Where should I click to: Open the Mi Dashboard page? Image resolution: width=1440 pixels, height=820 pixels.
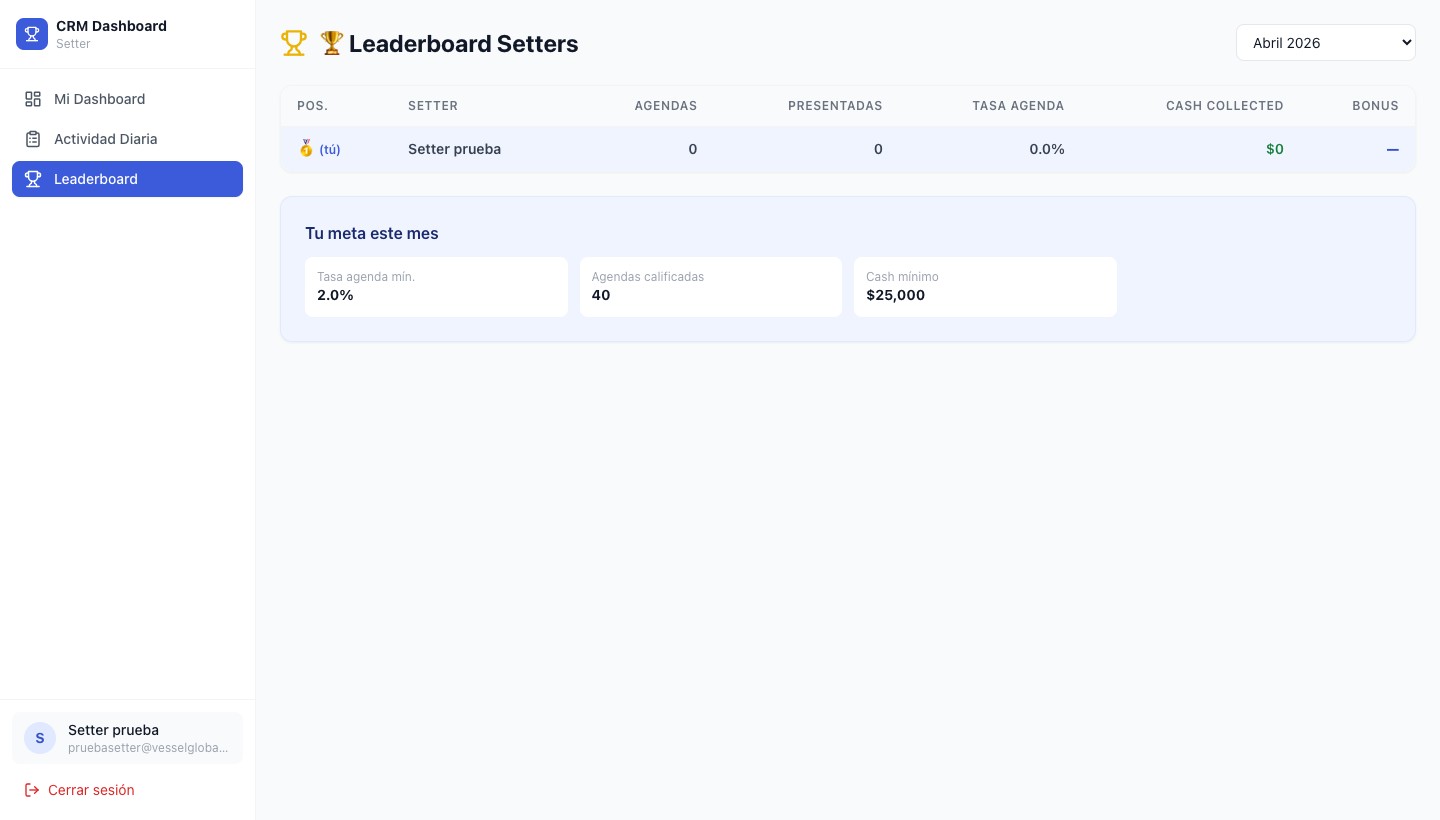(99, 99)
